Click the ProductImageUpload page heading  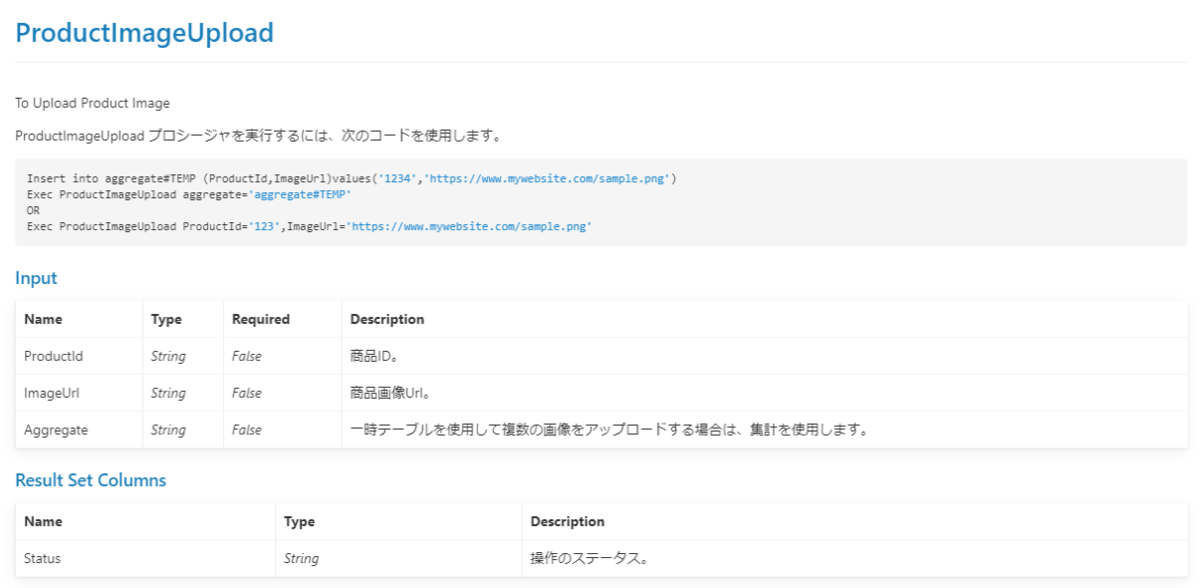pos(144,33)
